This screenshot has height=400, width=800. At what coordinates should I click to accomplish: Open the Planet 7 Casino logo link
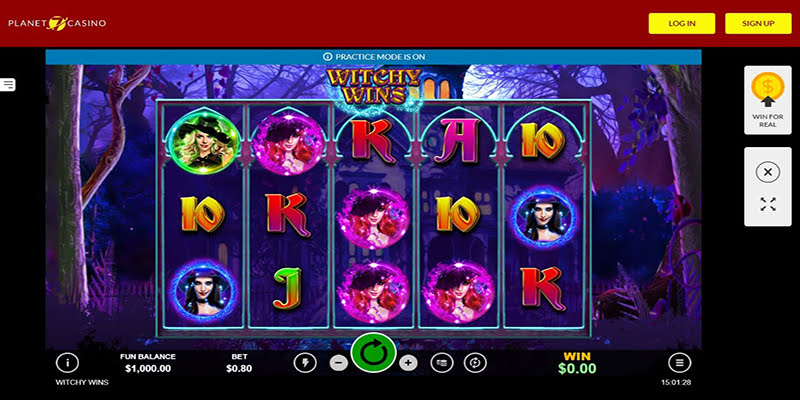[57, 23]
